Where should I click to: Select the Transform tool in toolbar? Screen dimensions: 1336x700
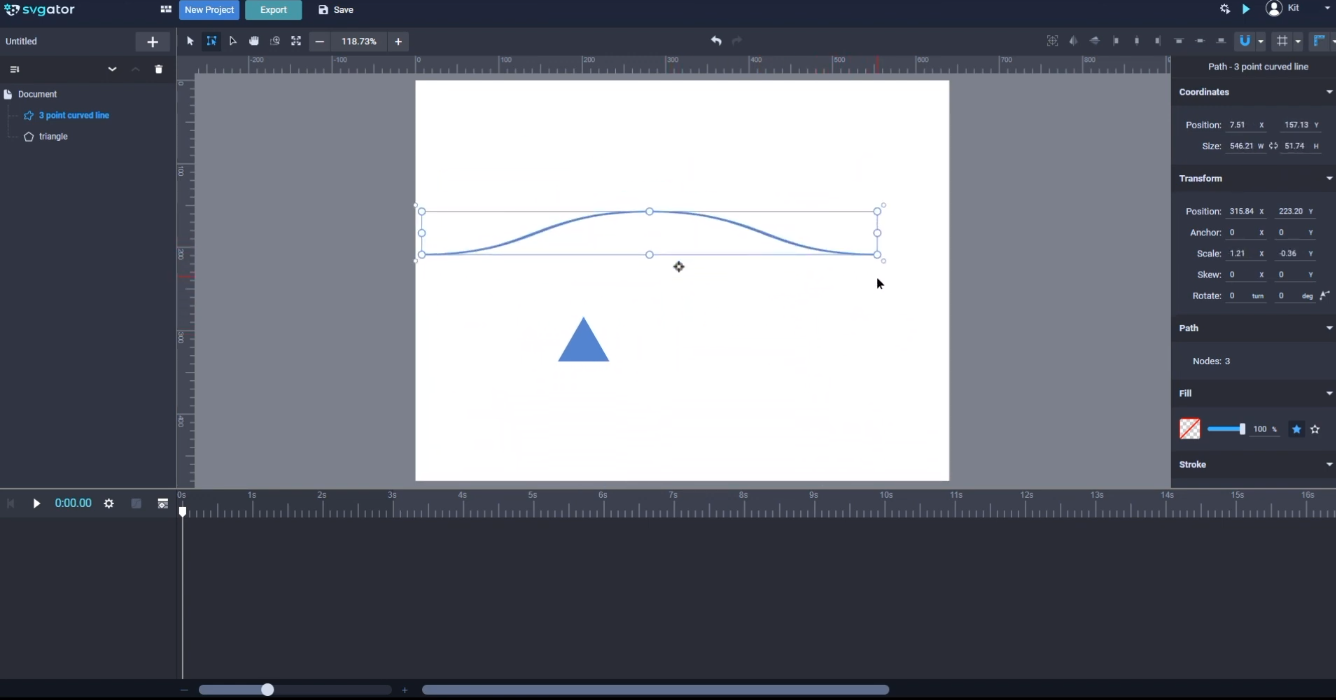211,41
